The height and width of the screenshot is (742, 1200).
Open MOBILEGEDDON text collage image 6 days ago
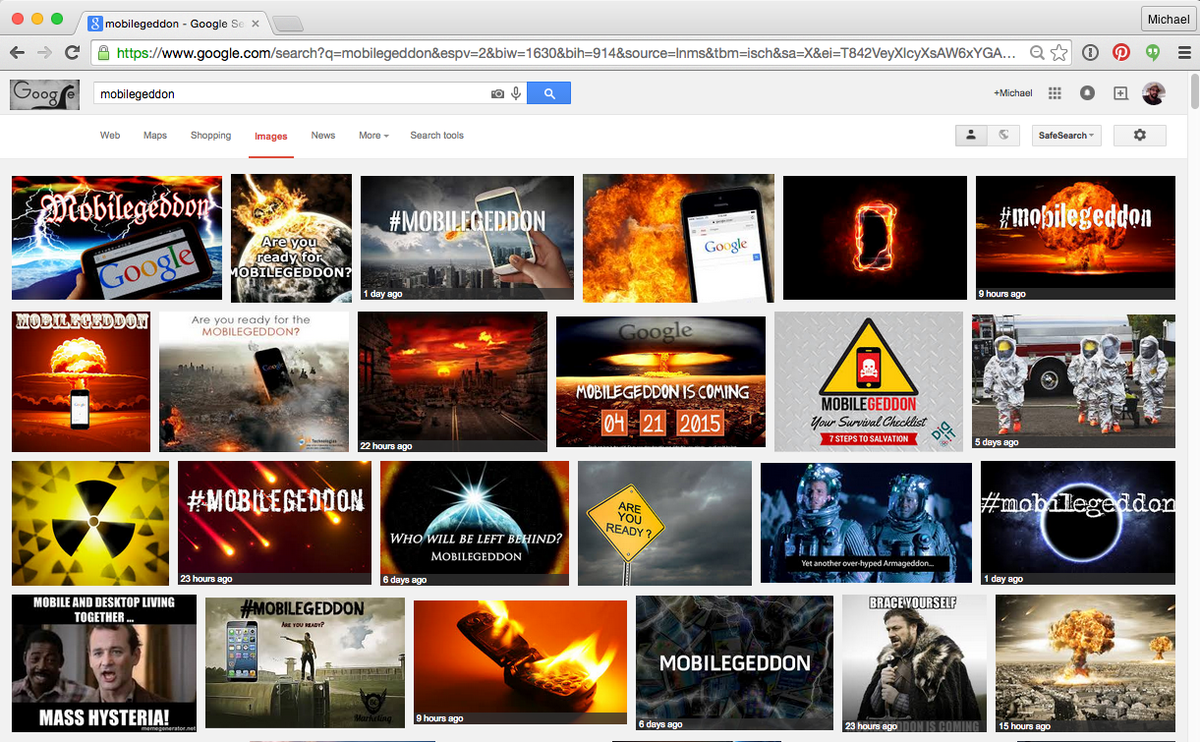tap(734, 664)
